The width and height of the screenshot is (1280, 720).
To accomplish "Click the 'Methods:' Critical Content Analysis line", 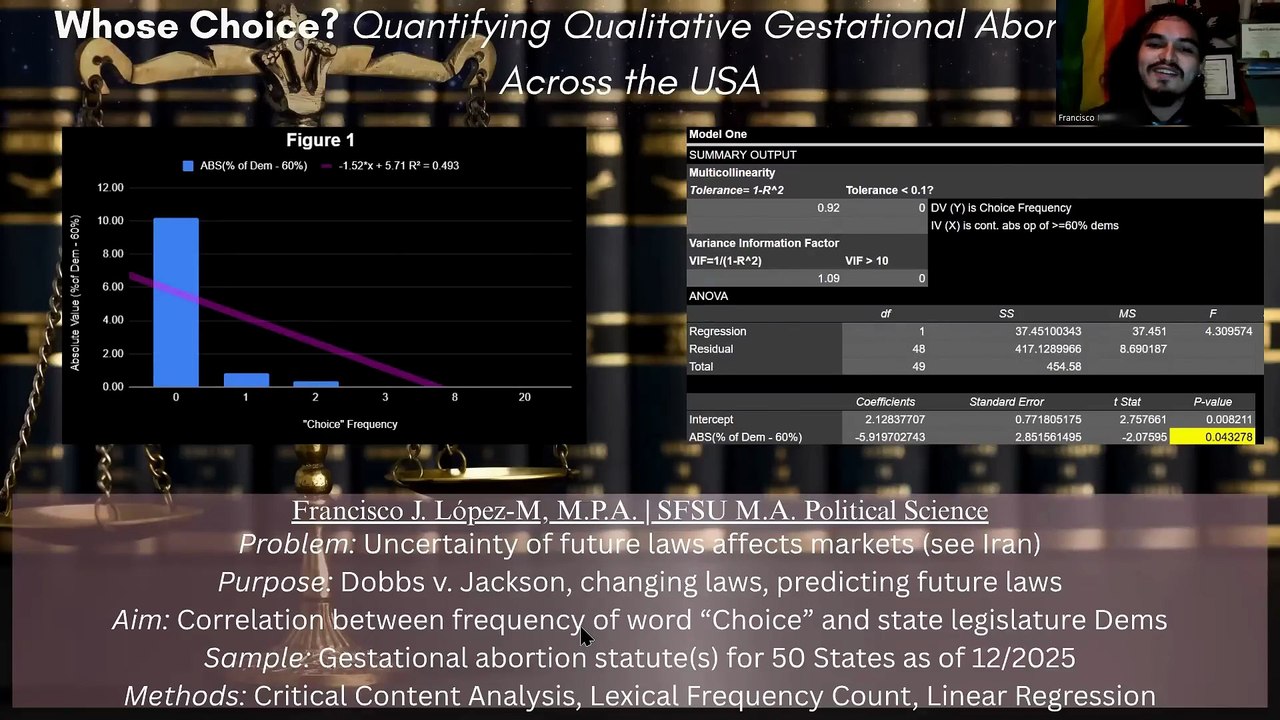I will (x=640, y=696).
